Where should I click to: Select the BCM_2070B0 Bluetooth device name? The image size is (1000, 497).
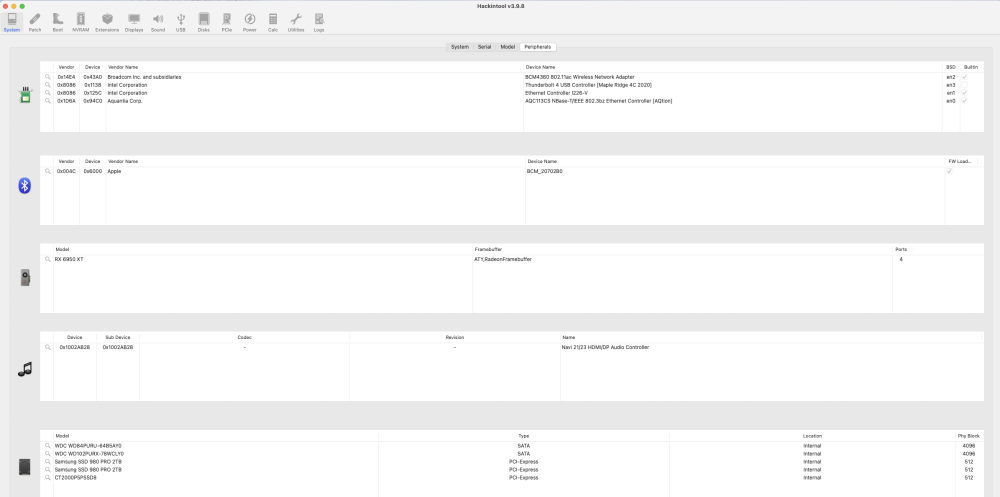[x=545, y=172]
